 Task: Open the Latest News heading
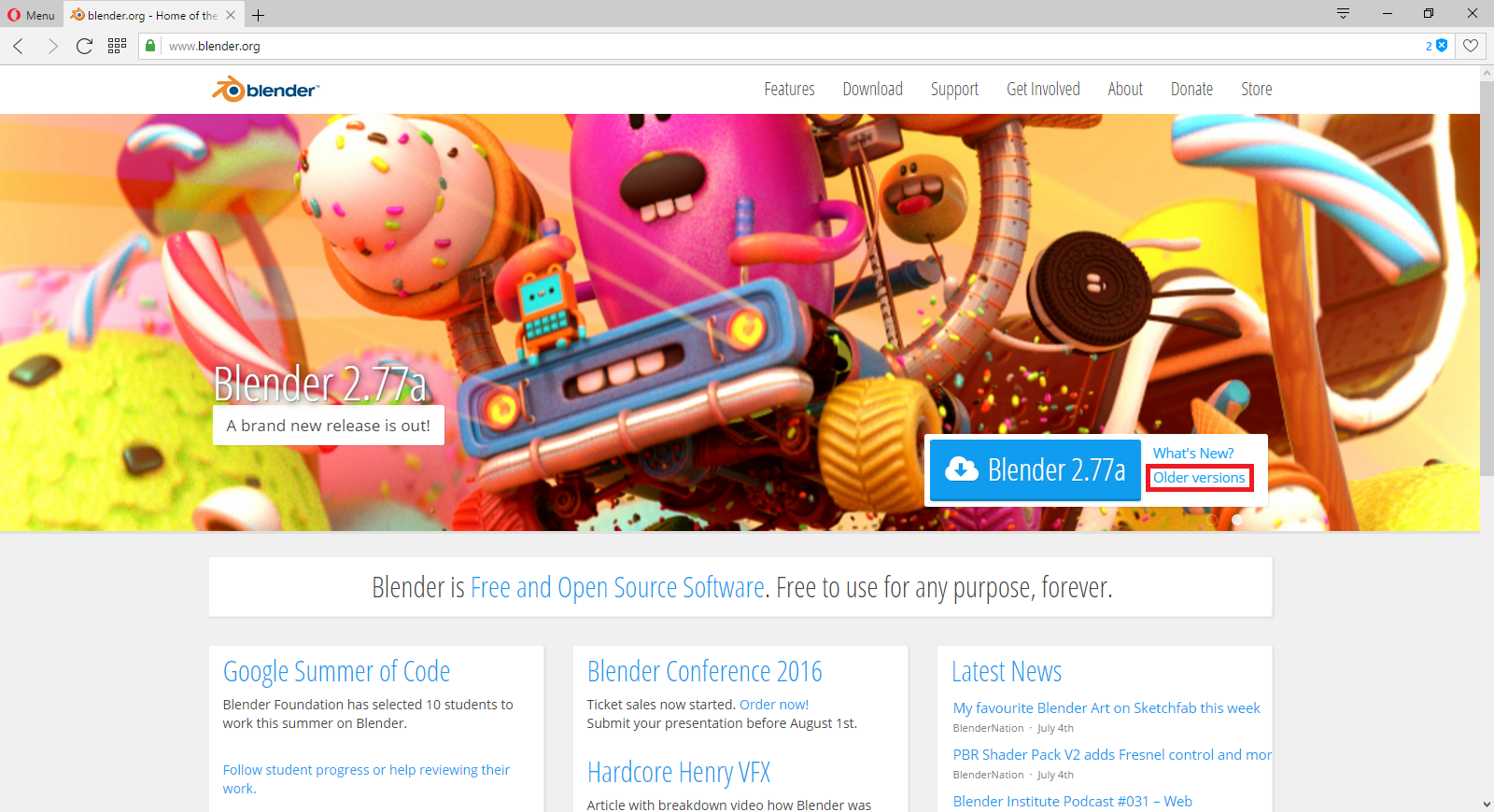click(x=1006, y=671)
